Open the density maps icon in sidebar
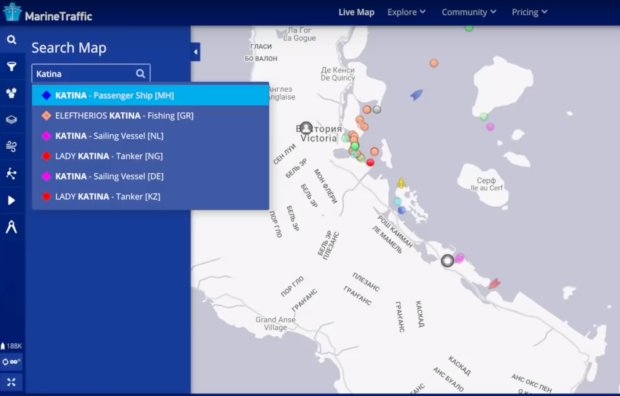Image resolution: width=620 pixels, height=396 pixels. [x=11, y=173]
